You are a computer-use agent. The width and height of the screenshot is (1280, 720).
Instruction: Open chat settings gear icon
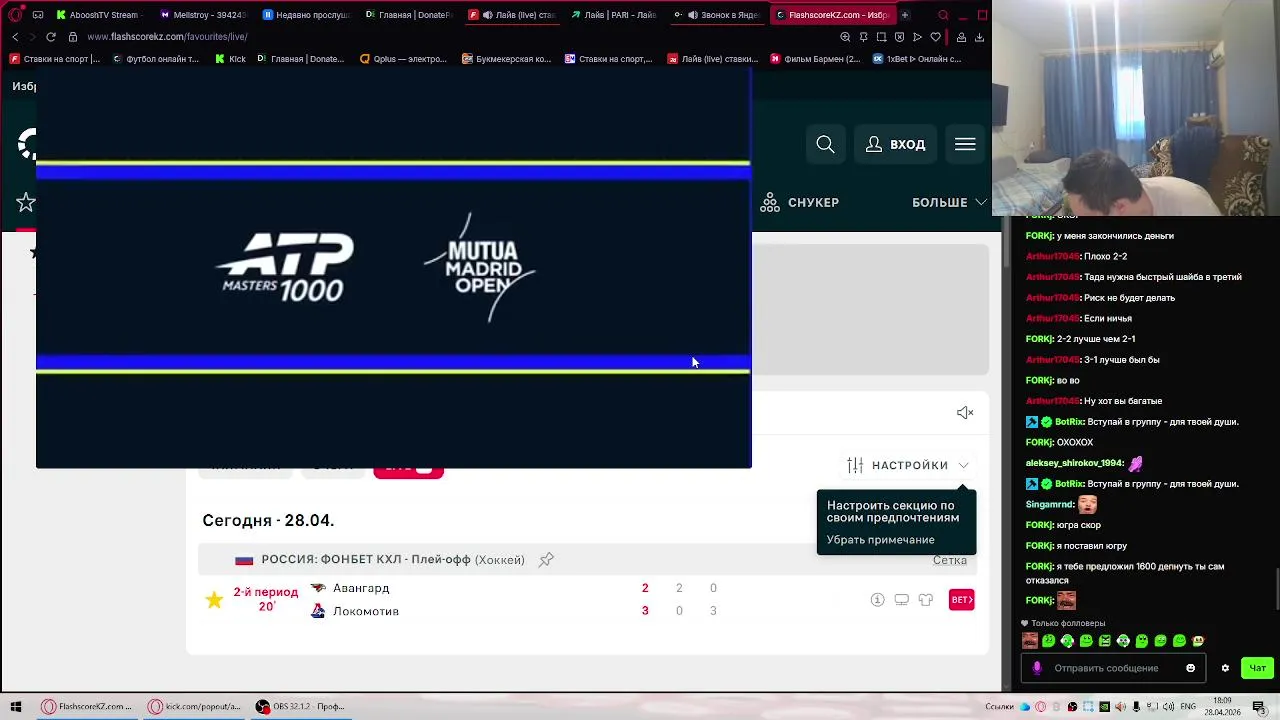(1225, 668)
